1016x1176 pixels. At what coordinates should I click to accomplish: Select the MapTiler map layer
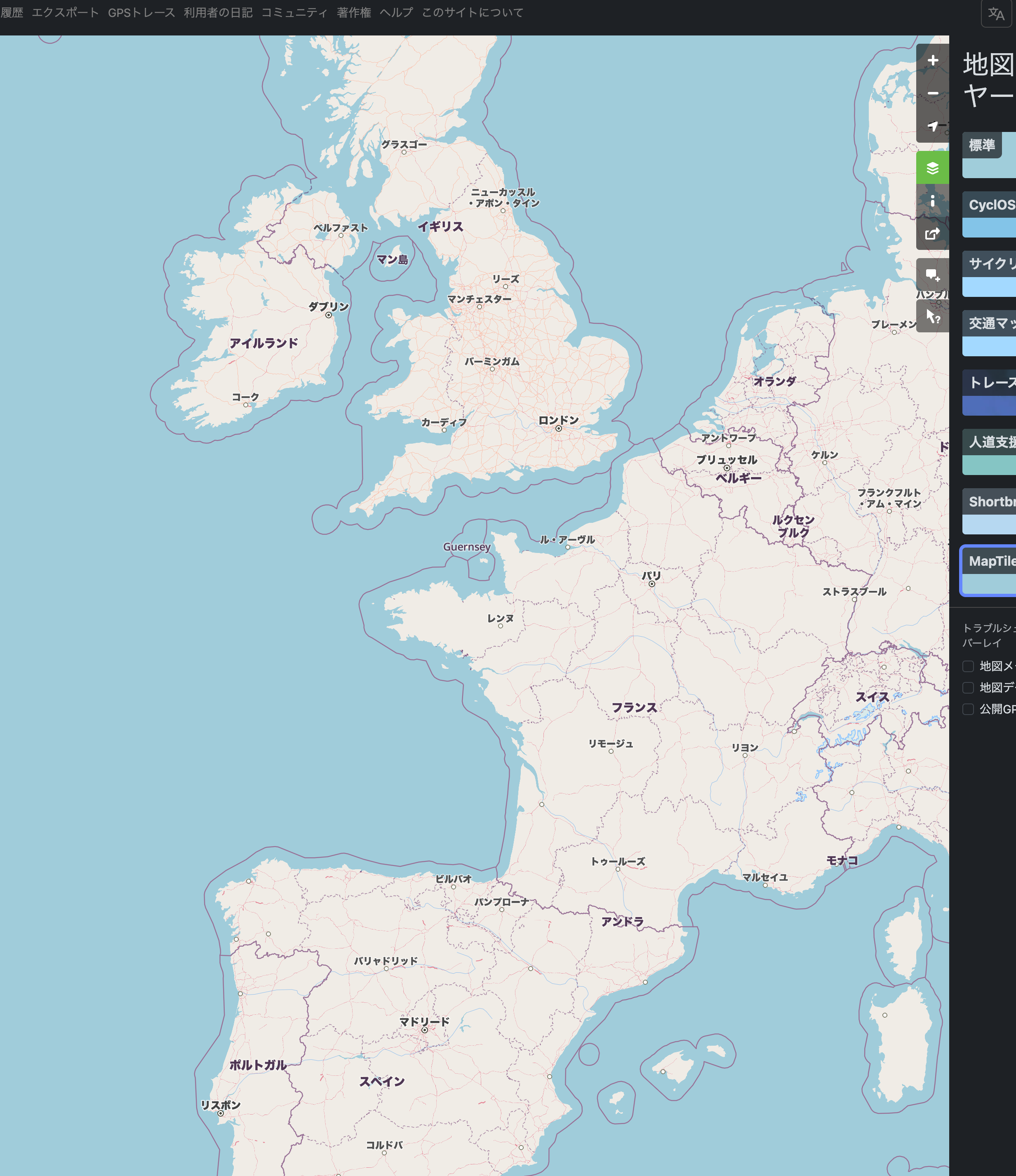989,571
